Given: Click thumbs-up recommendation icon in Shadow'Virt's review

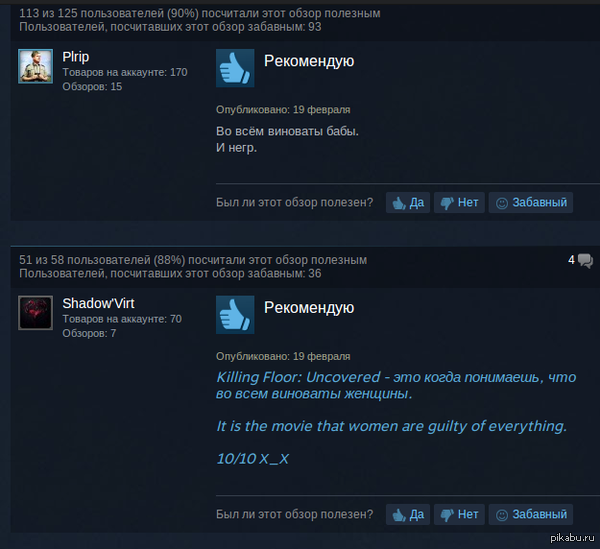Looking at the screenshot, I should [235, 314].
